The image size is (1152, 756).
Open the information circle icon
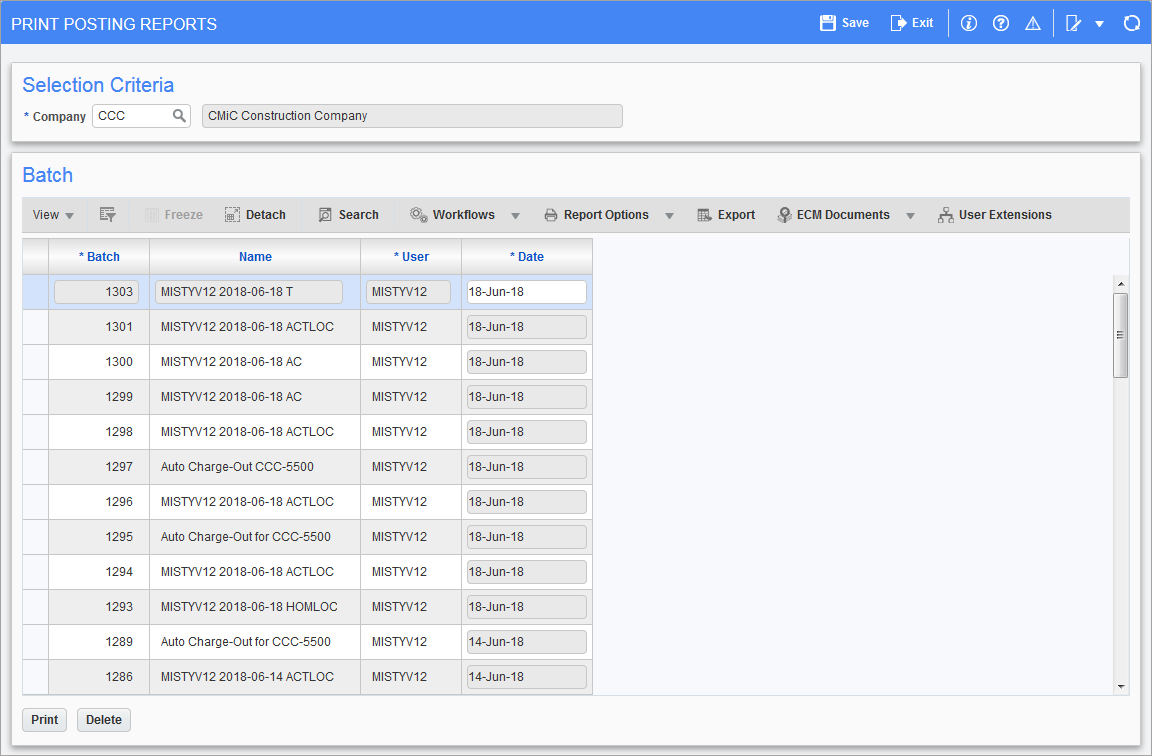coord(968,23)
